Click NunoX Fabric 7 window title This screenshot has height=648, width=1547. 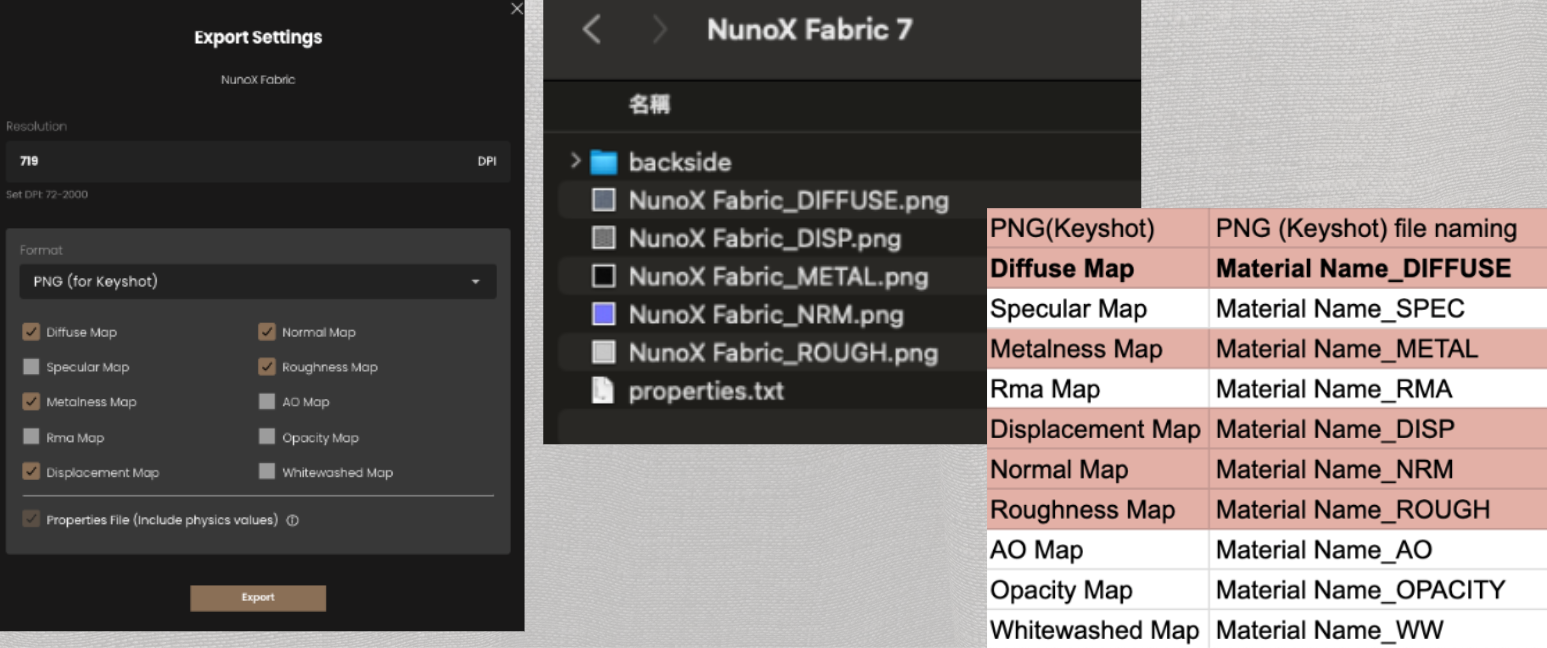[809, 30]
